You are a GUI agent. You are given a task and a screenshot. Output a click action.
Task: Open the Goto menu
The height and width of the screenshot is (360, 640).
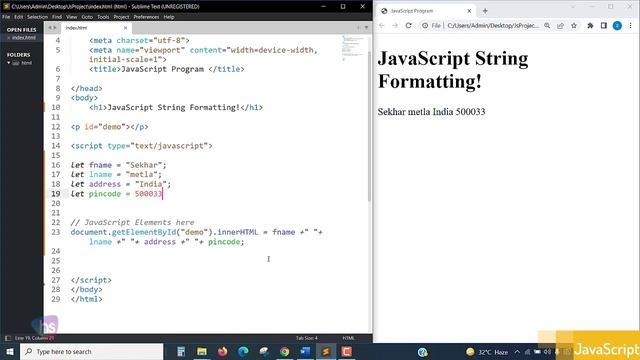[87, 17]
